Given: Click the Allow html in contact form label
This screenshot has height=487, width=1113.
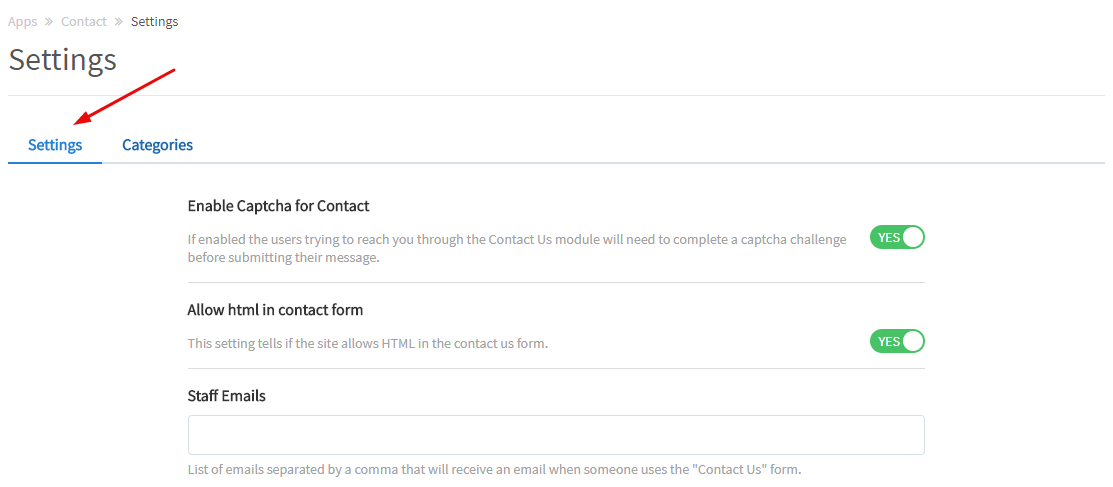Looking at the screenshot, I should pos(275,310).
